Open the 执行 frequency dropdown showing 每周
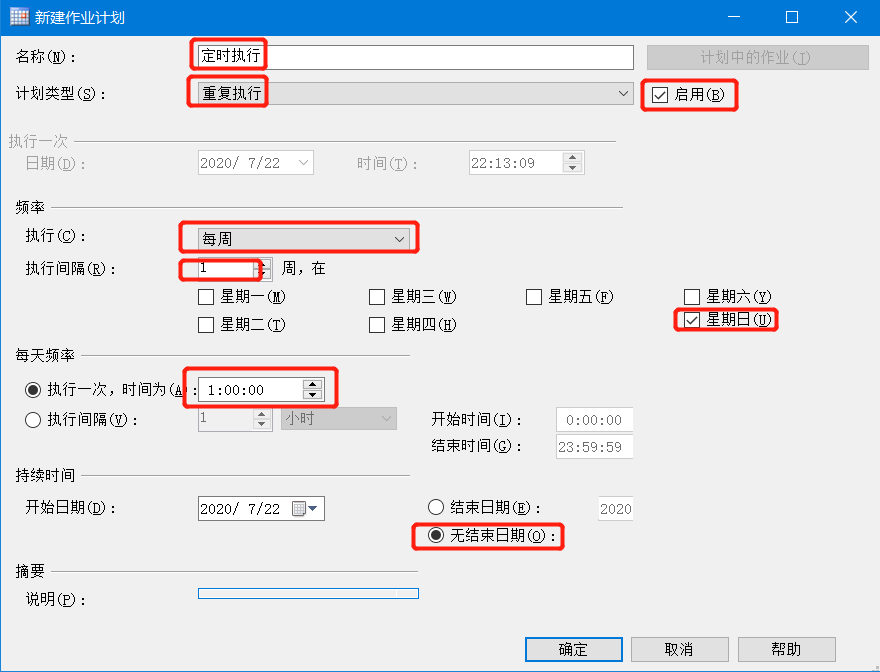880x672 pixels. [304, 239]
